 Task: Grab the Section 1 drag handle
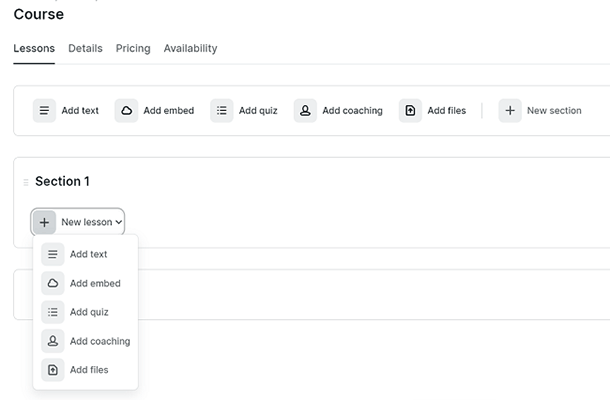click(26, 182)
